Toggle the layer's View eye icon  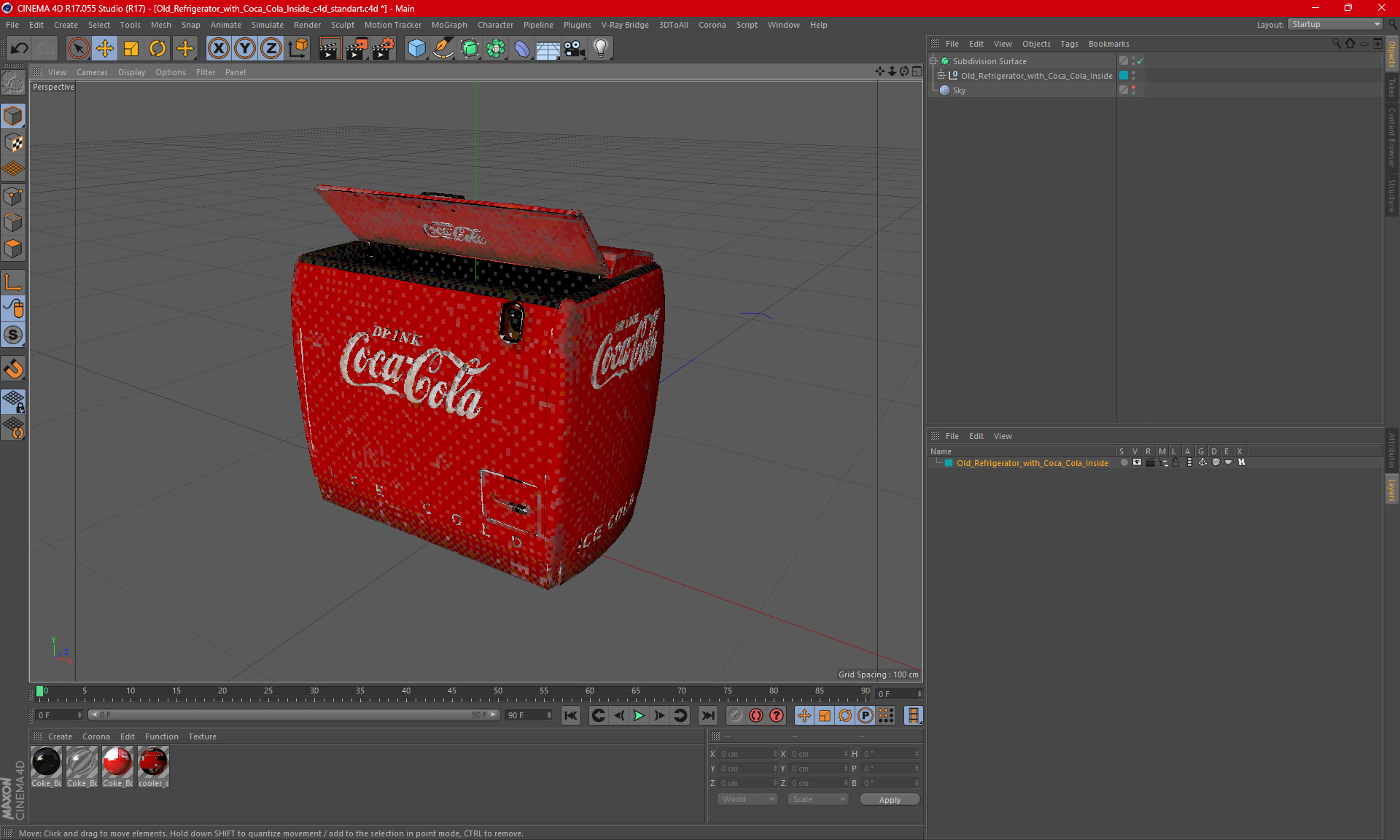click(1137, 462)
